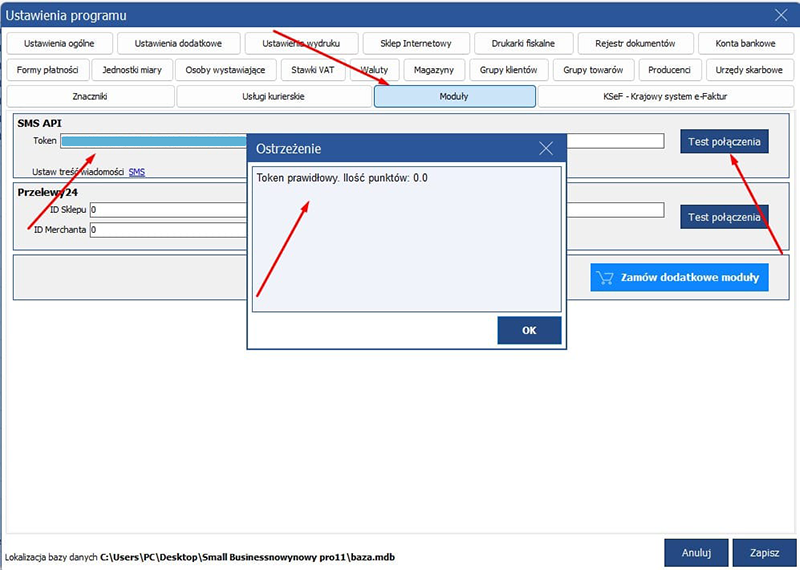This screenshot has width=800, height=570.
Task: Test the SMS API connection
Action: pos(725,142)
